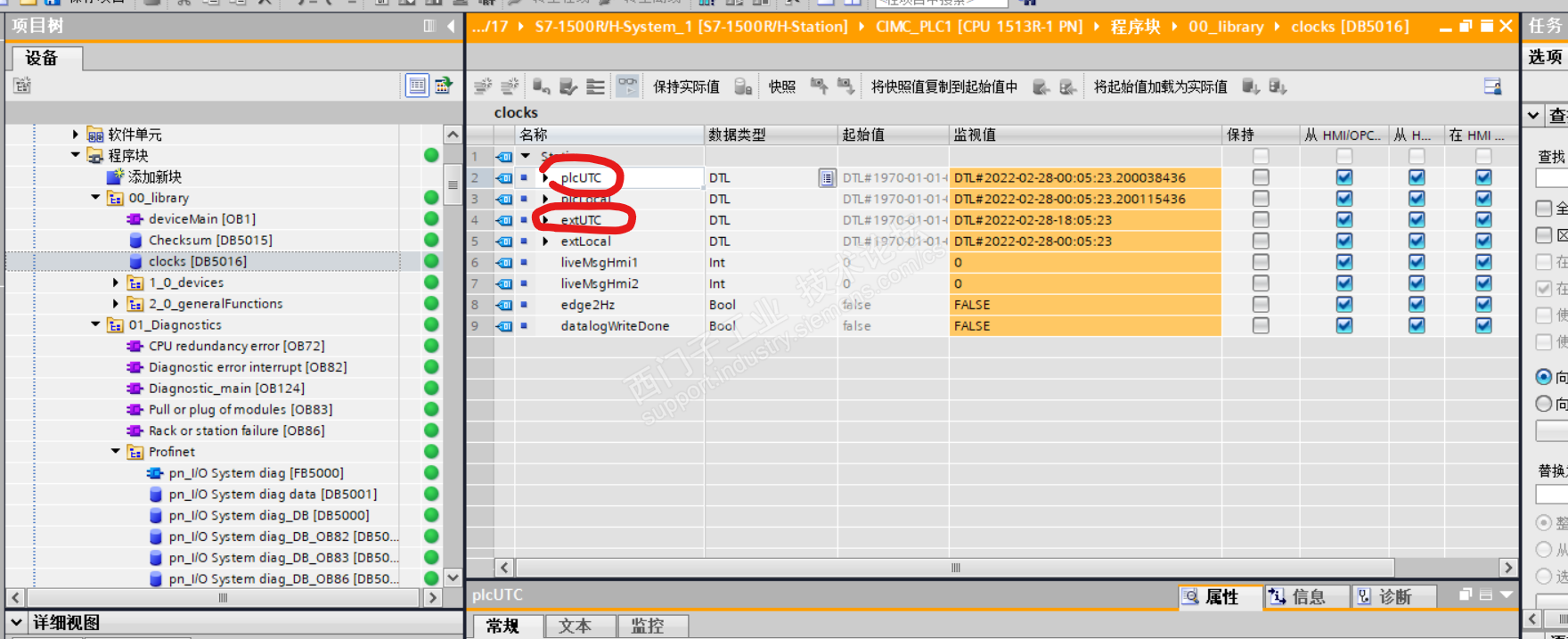The width and height of the screenshot is (1568, 639).
Task: Click the collapse project tree arrow icon
Action: 451,26
